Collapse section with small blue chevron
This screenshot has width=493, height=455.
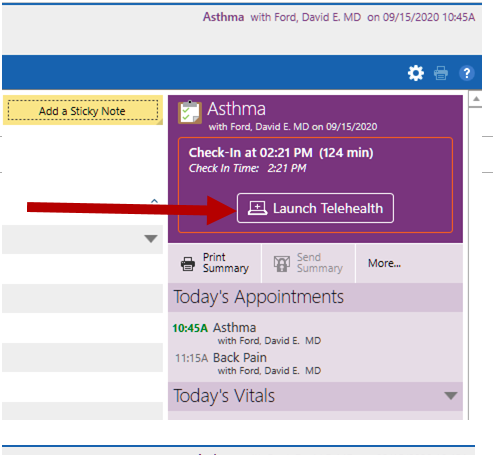click(x=154, y=201)
